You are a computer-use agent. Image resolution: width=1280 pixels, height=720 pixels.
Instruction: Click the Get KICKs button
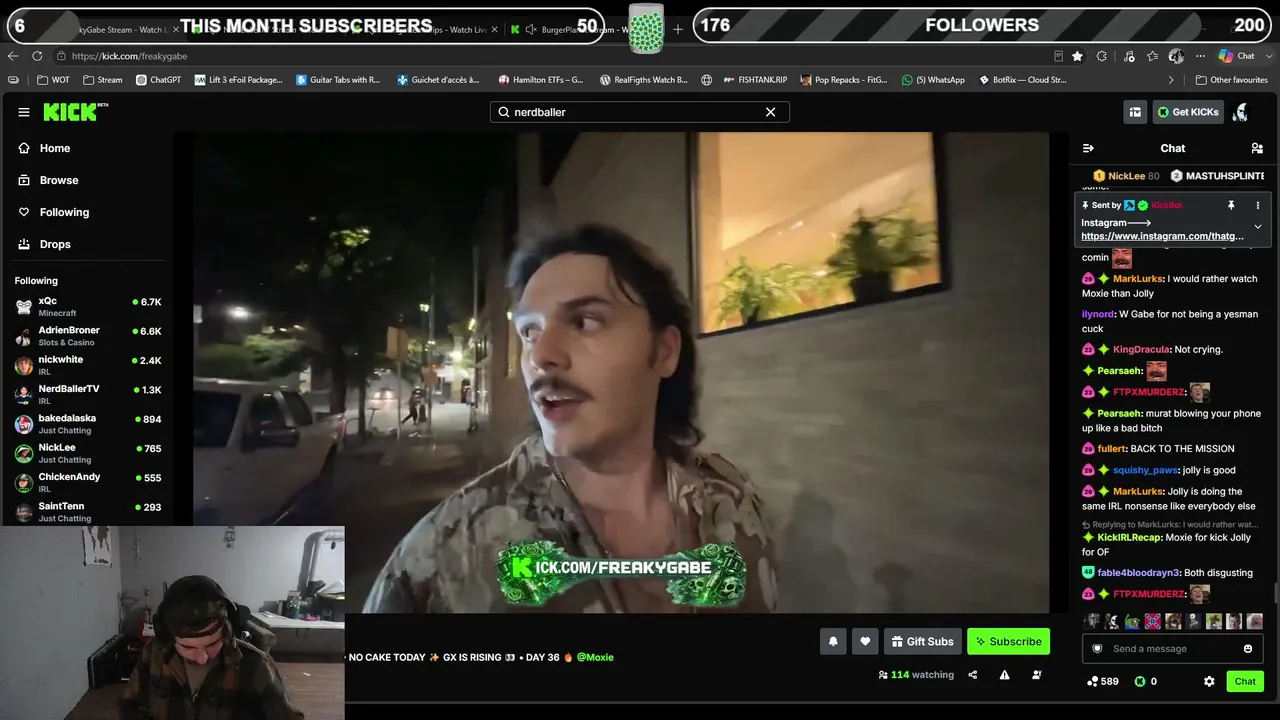[1188, 112]
